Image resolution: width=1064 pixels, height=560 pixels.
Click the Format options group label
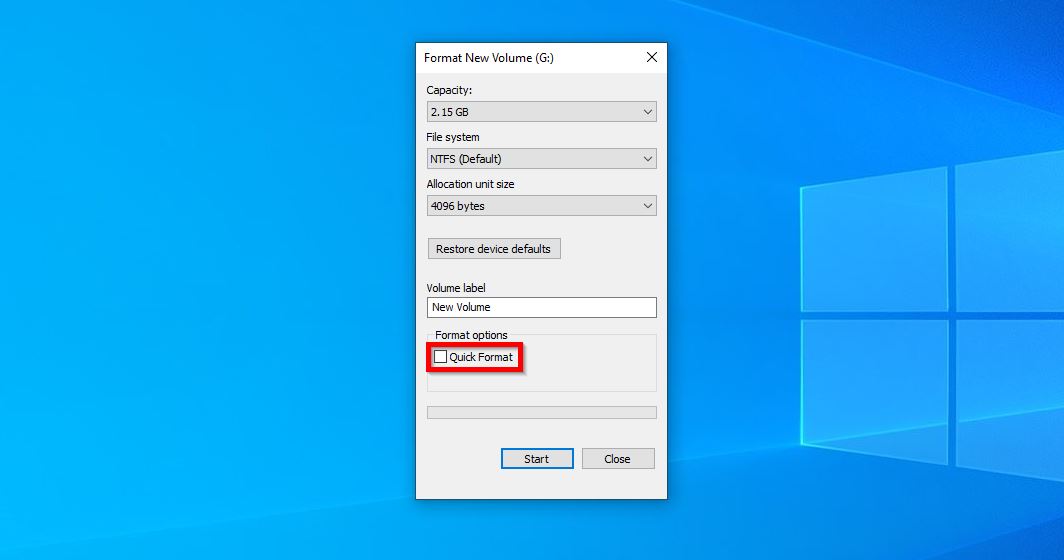pos(471,335)
